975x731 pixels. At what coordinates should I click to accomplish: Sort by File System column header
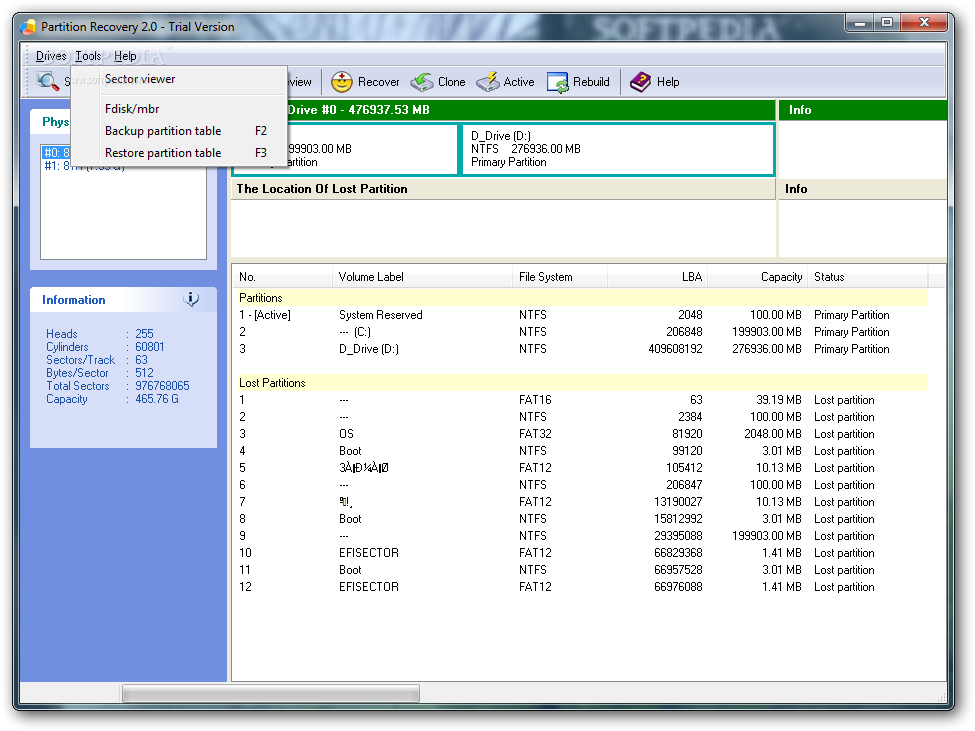coord(560,277)
